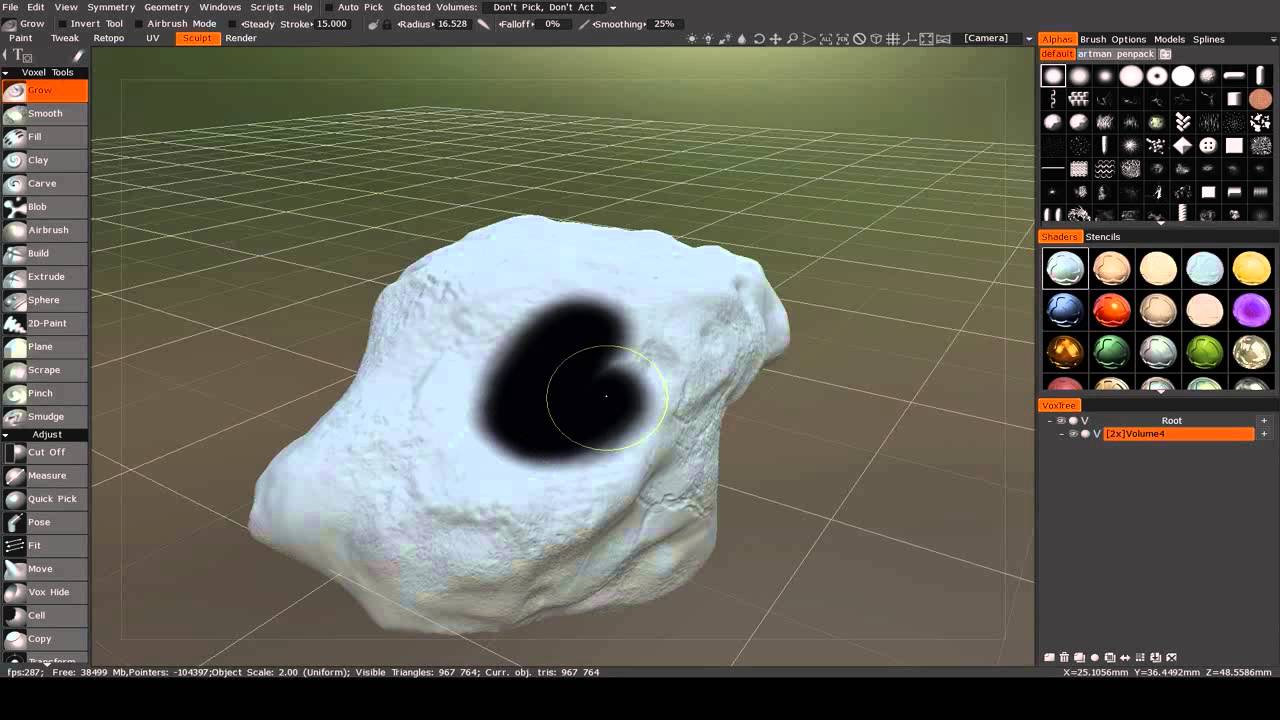1280x720 pixels.
Task: Toggle visibility eye of Root volume
Action: pos(1061,421)
